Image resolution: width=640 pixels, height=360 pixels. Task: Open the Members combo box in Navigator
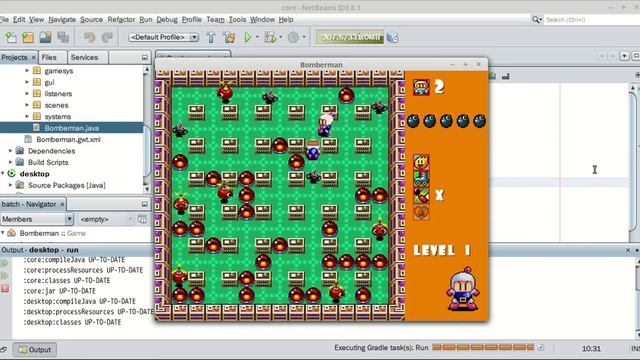coord(37,219)
